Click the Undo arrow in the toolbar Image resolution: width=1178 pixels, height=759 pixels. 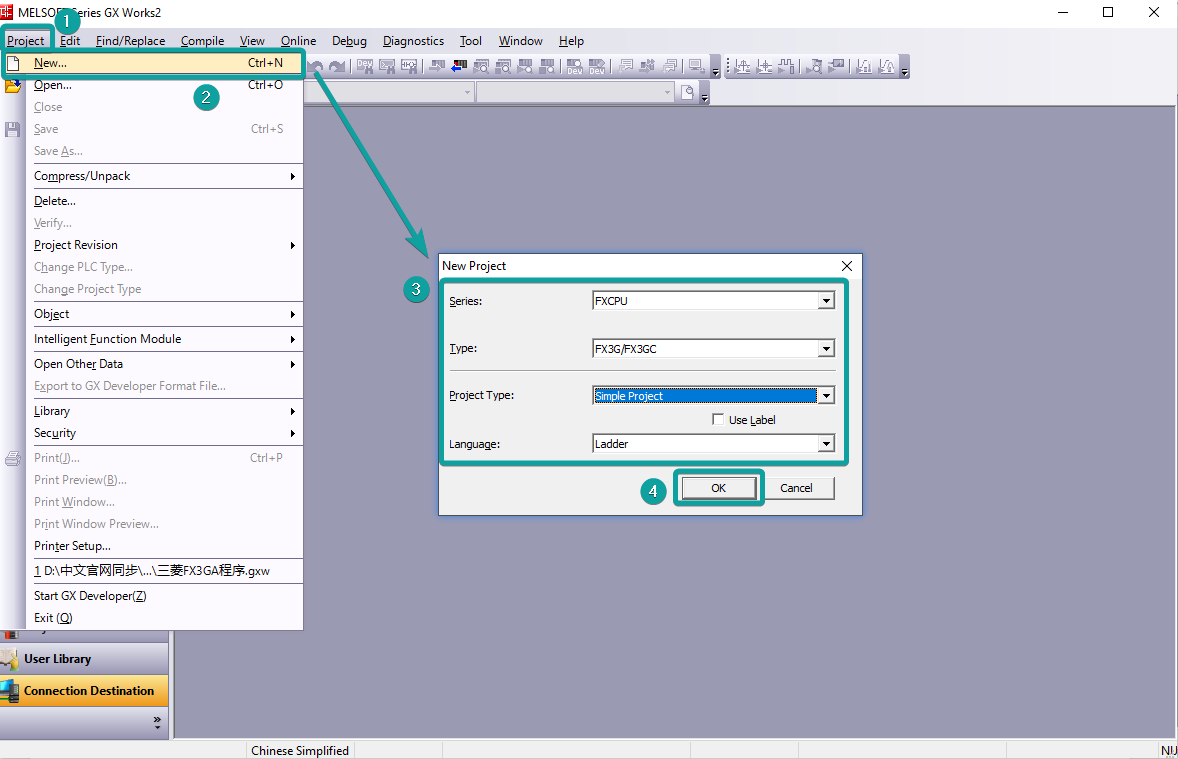(317, 67)
